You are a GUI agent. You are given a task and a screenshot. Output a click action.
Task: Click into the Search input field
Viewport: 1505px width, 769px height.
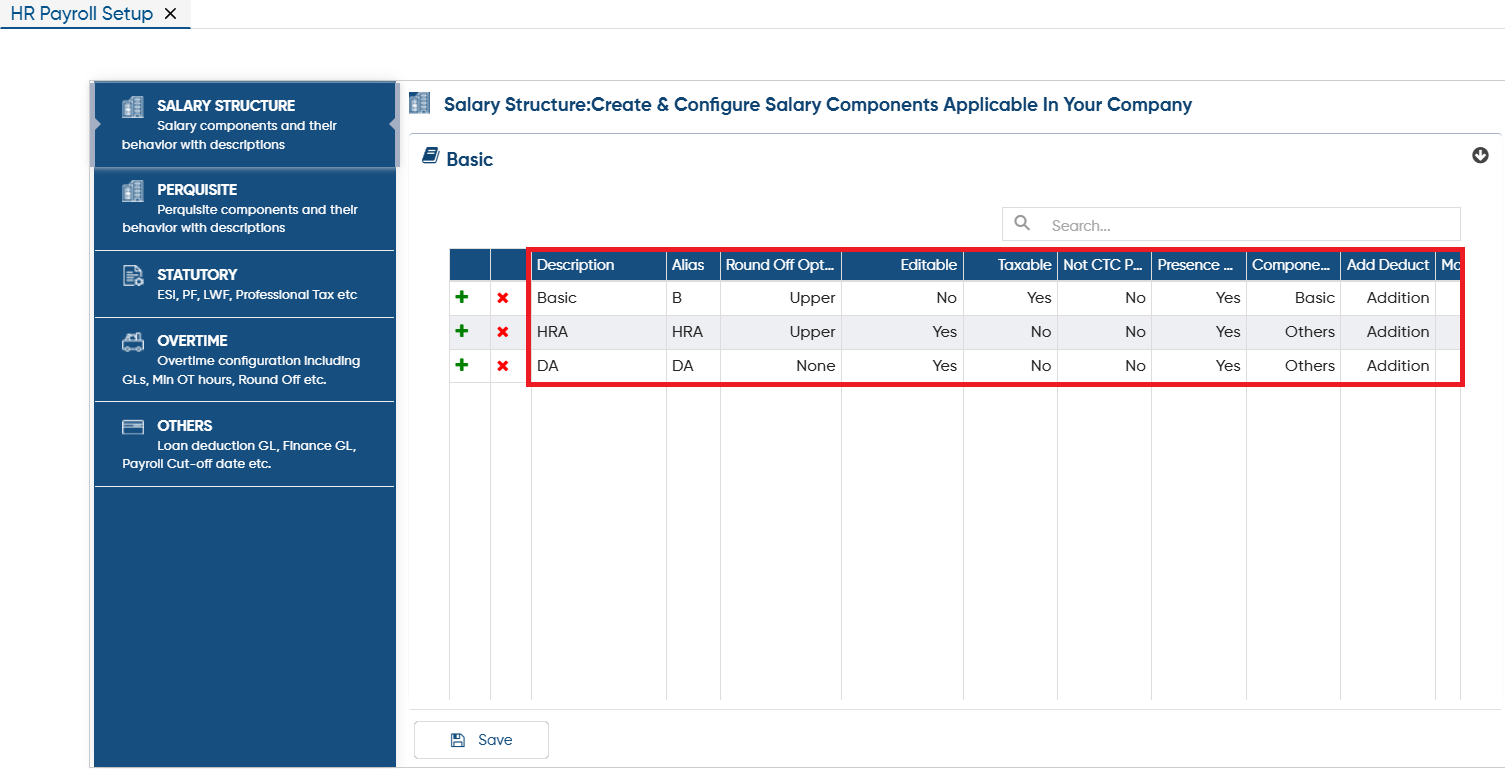1231,224
